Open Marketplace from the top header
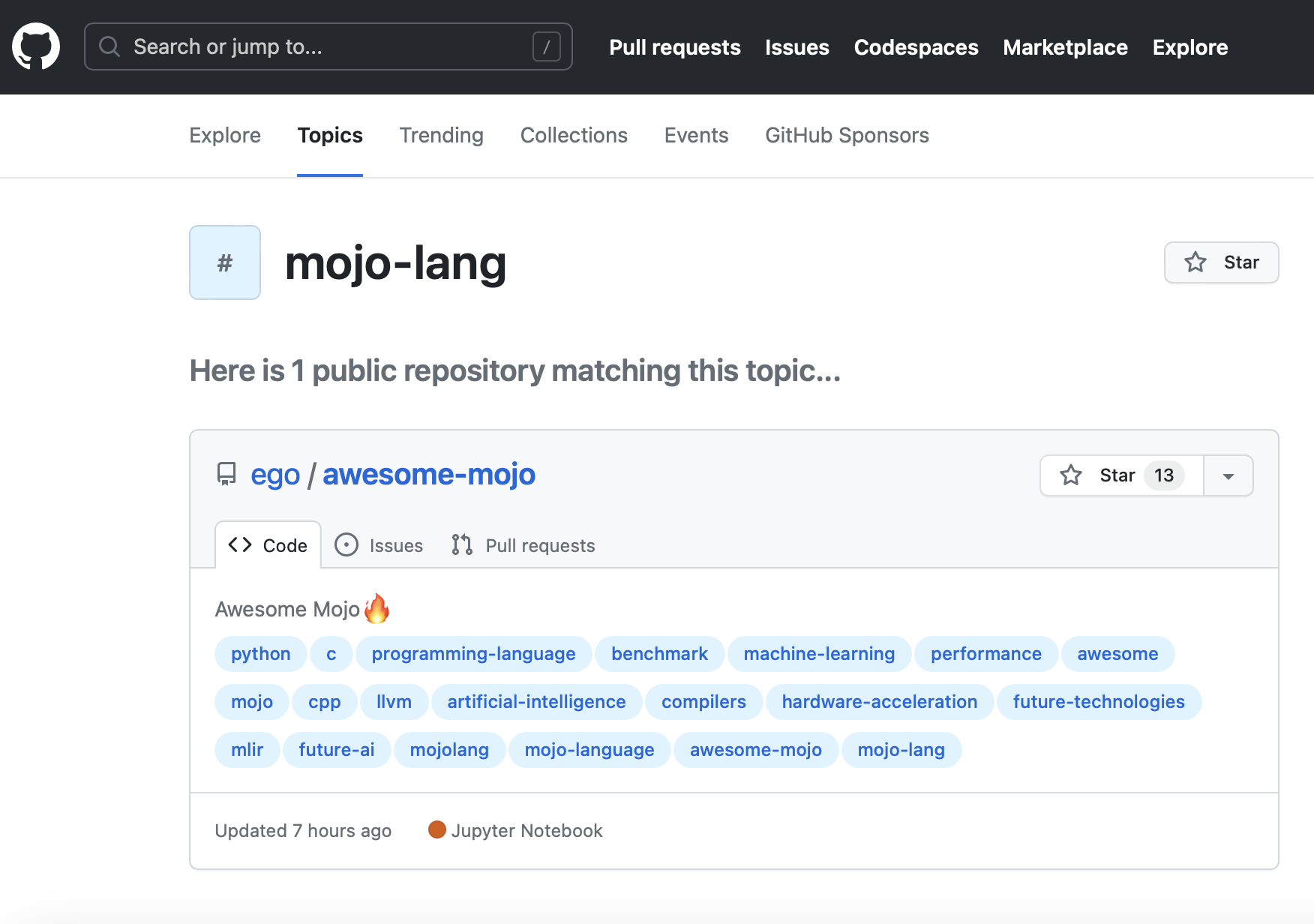Image resolution: width=1314 pixels, height=924 pixels. [1065, 47]
